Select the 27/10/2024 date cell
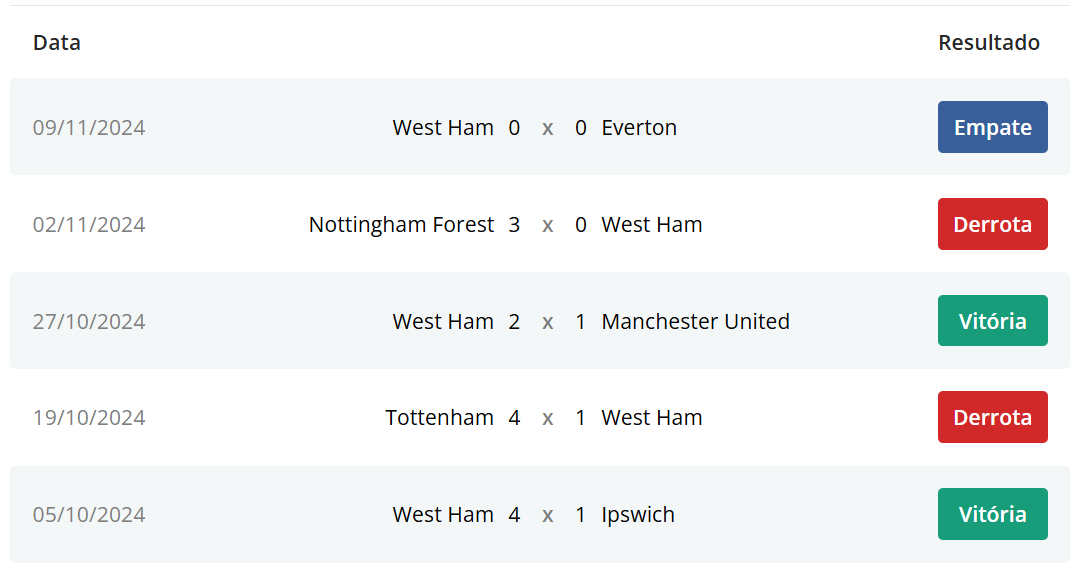This screenshot has width=1086, height=574. (x=89, y=322)
